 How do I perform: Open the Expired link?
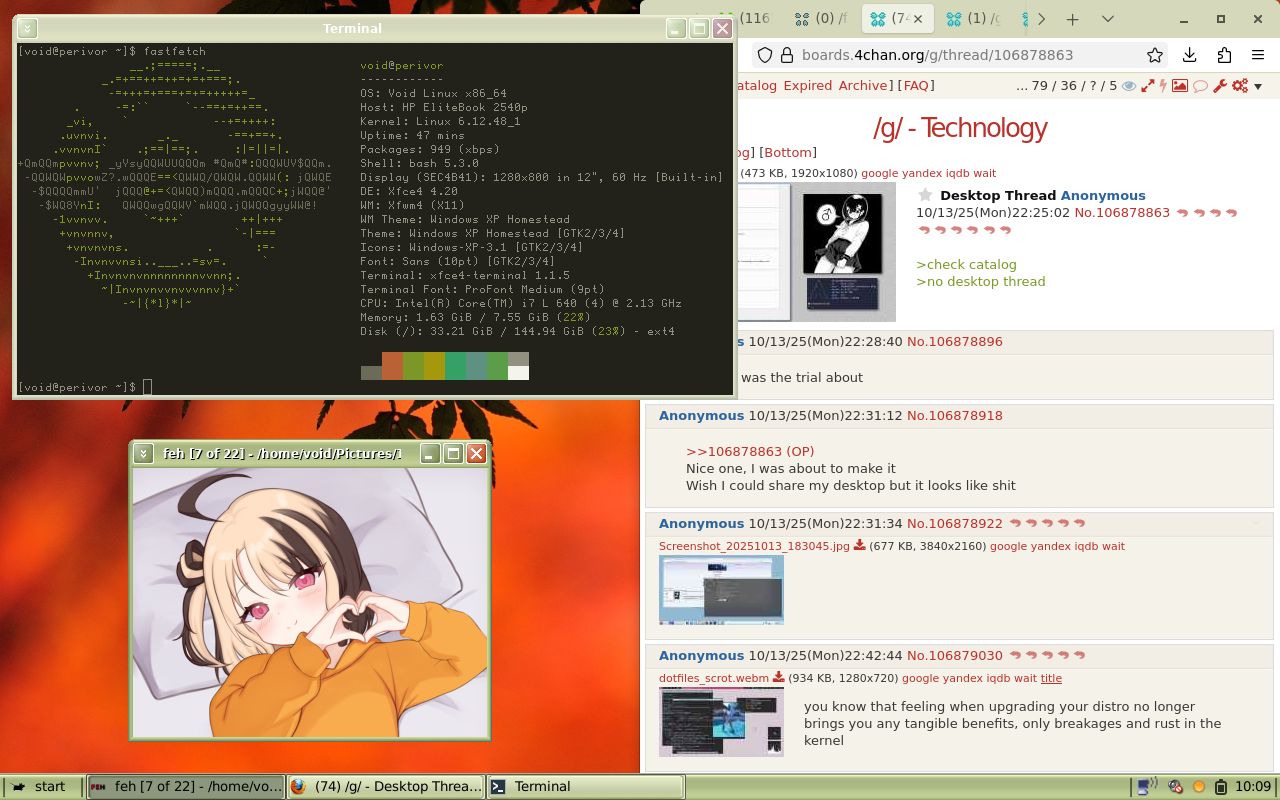(x=808, y=86)
